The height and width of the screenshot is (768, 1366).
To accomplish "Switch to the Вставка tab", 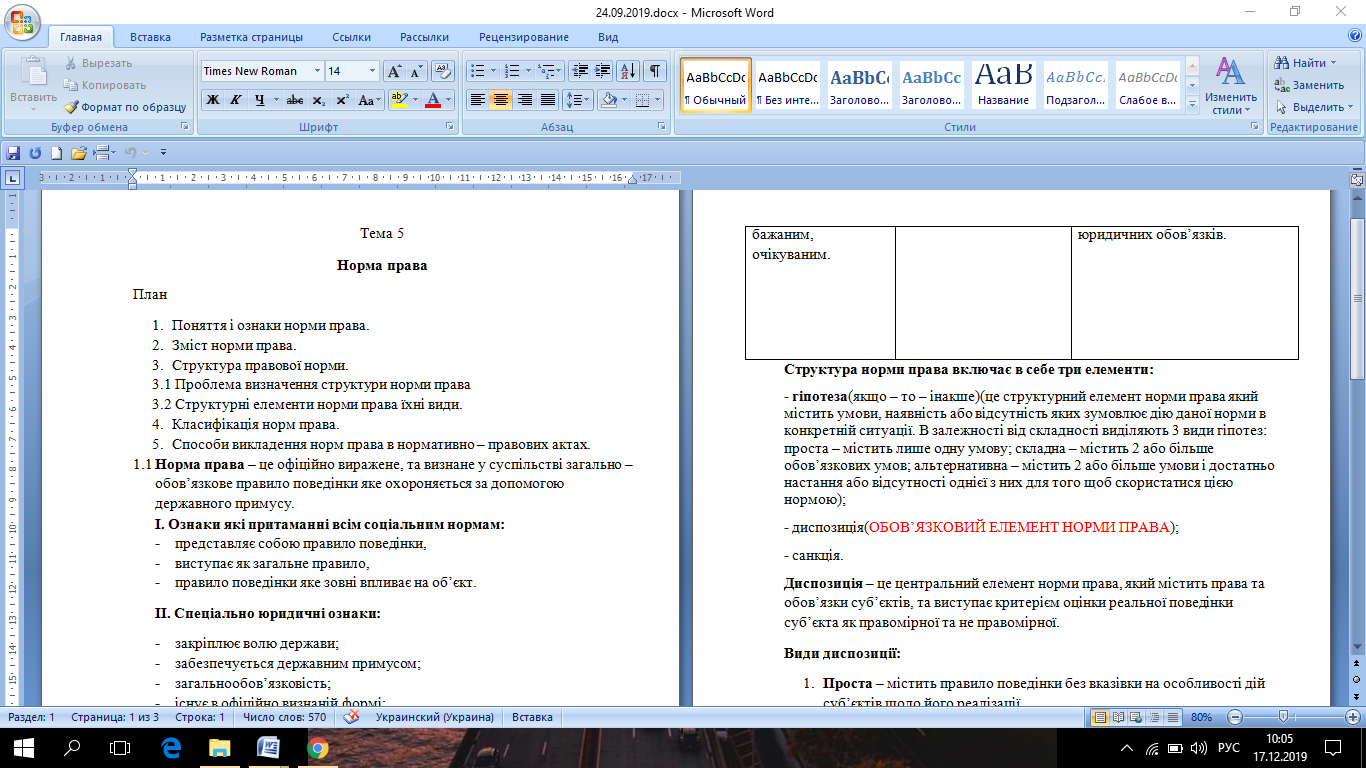I will pos(150,37).
